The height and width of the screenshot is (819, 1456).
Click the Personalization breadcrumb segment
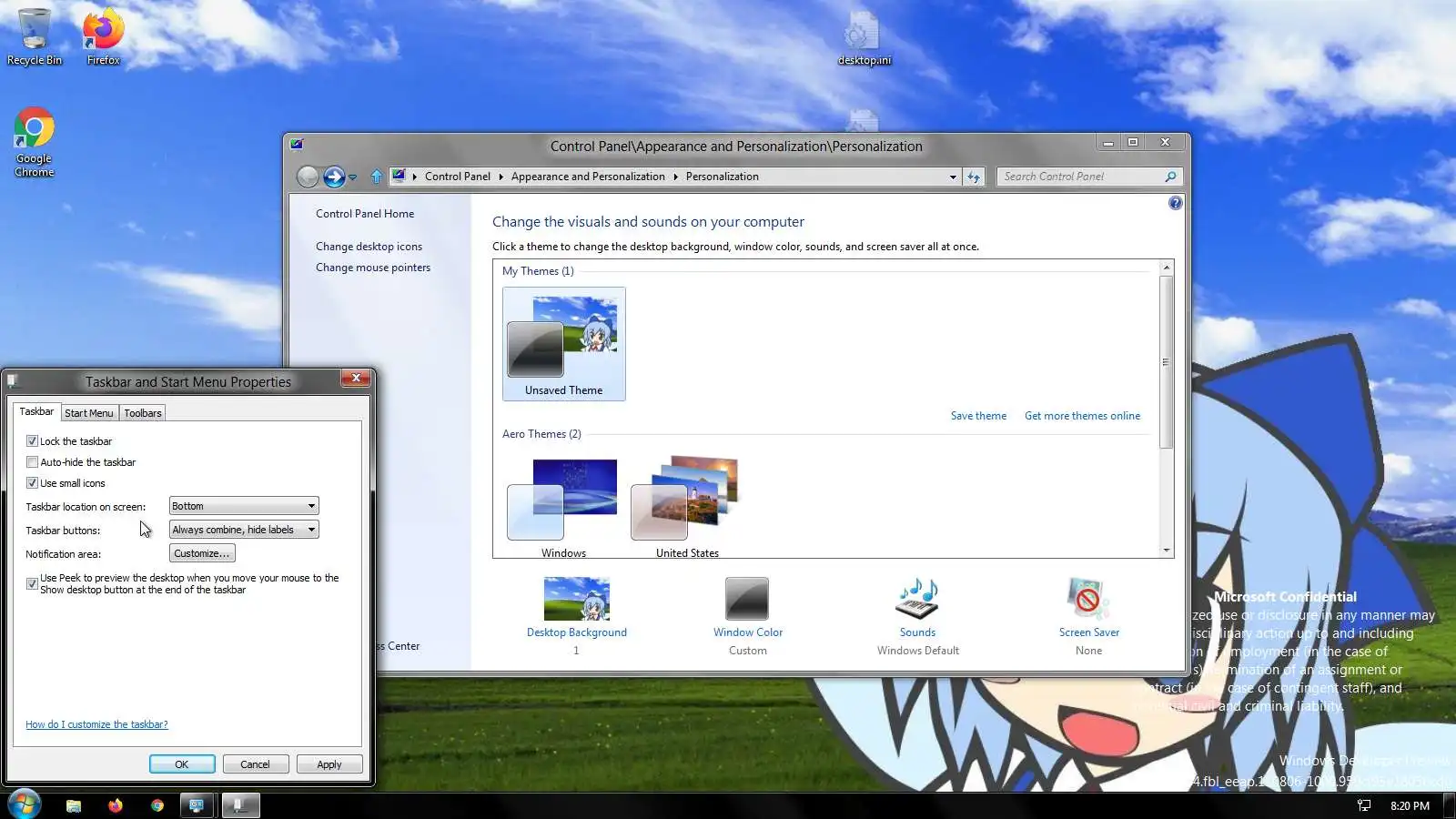(x=723, y=177)
